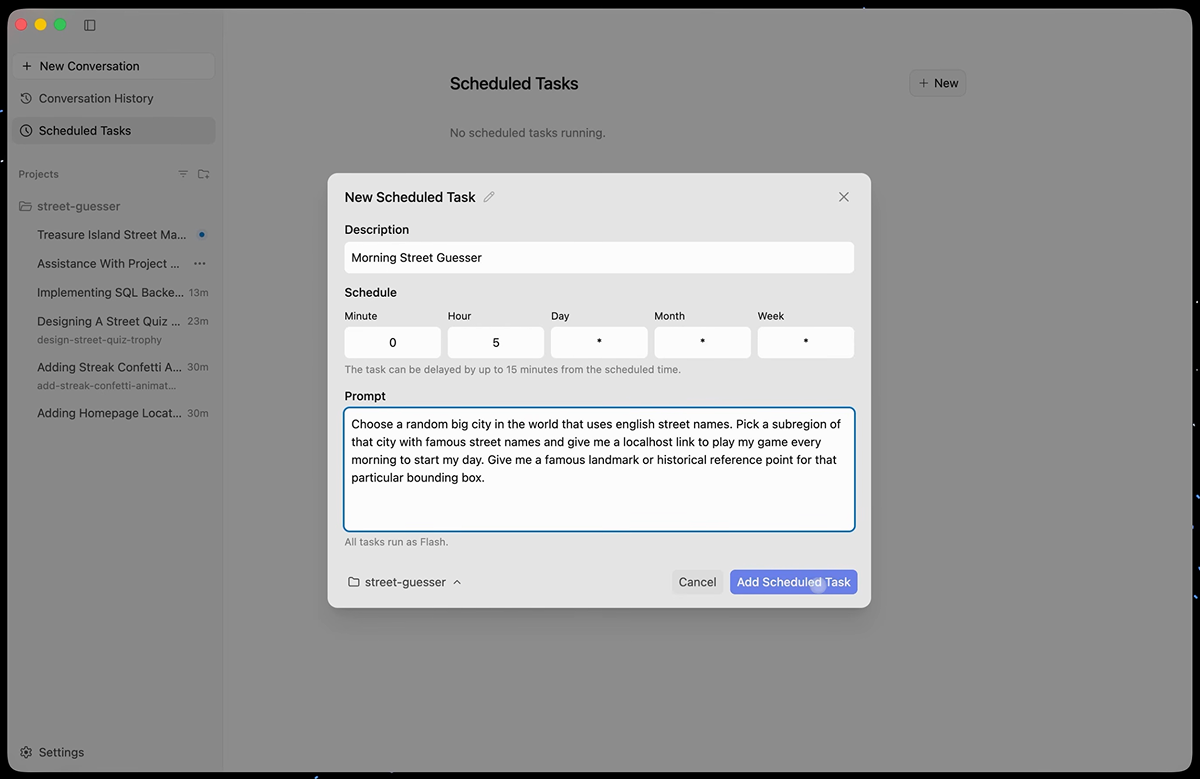The image size is (1200, 779).
Task: Open Adding Homepage Locat... conversation
Action: coord(110,413)
